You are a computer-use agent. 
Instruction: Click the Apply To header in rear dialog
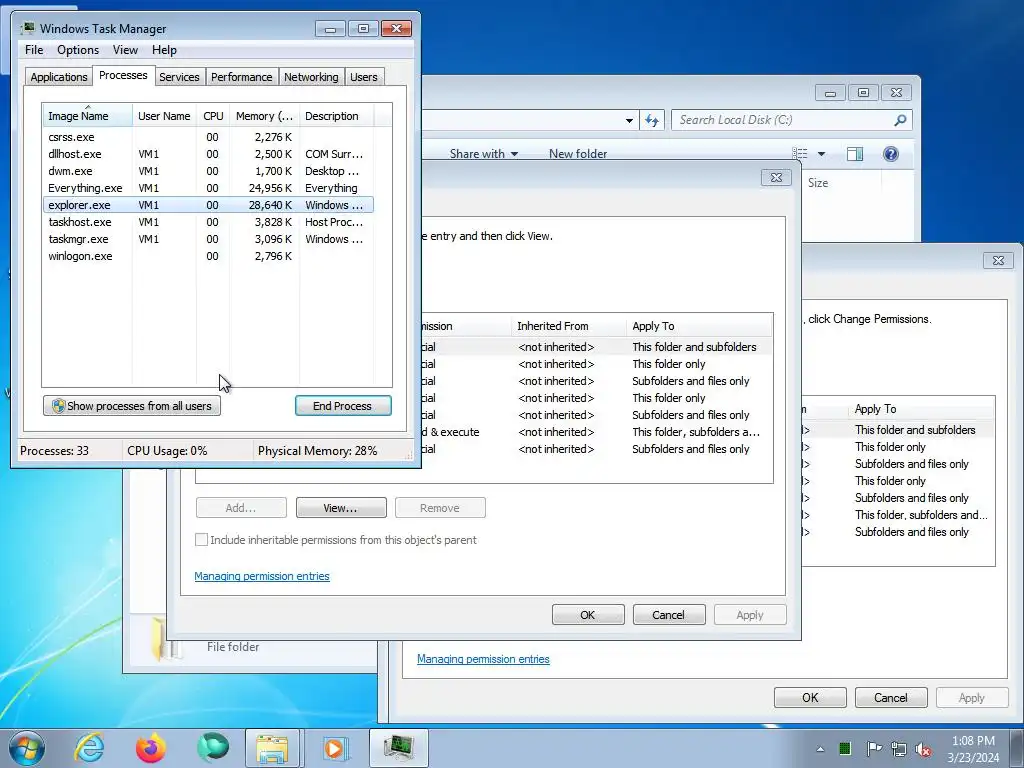(x=921, y=409)
